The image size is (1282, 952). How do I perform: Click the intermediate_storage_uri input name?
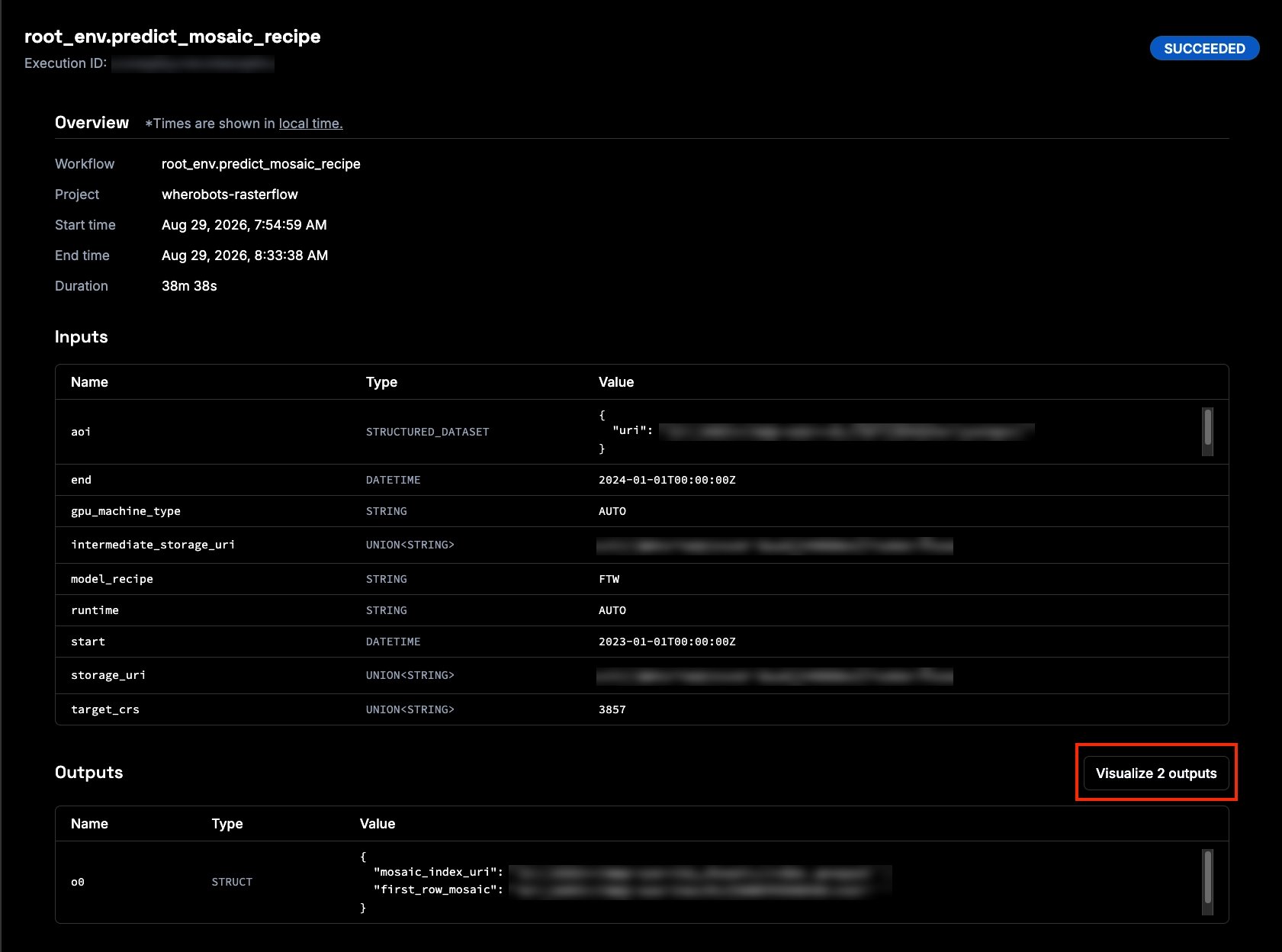pos(153,545)
